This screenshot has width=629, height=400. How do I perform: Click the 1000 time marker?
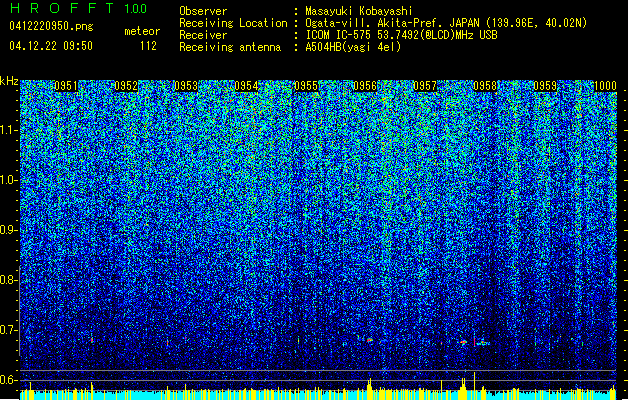point(605,86)
